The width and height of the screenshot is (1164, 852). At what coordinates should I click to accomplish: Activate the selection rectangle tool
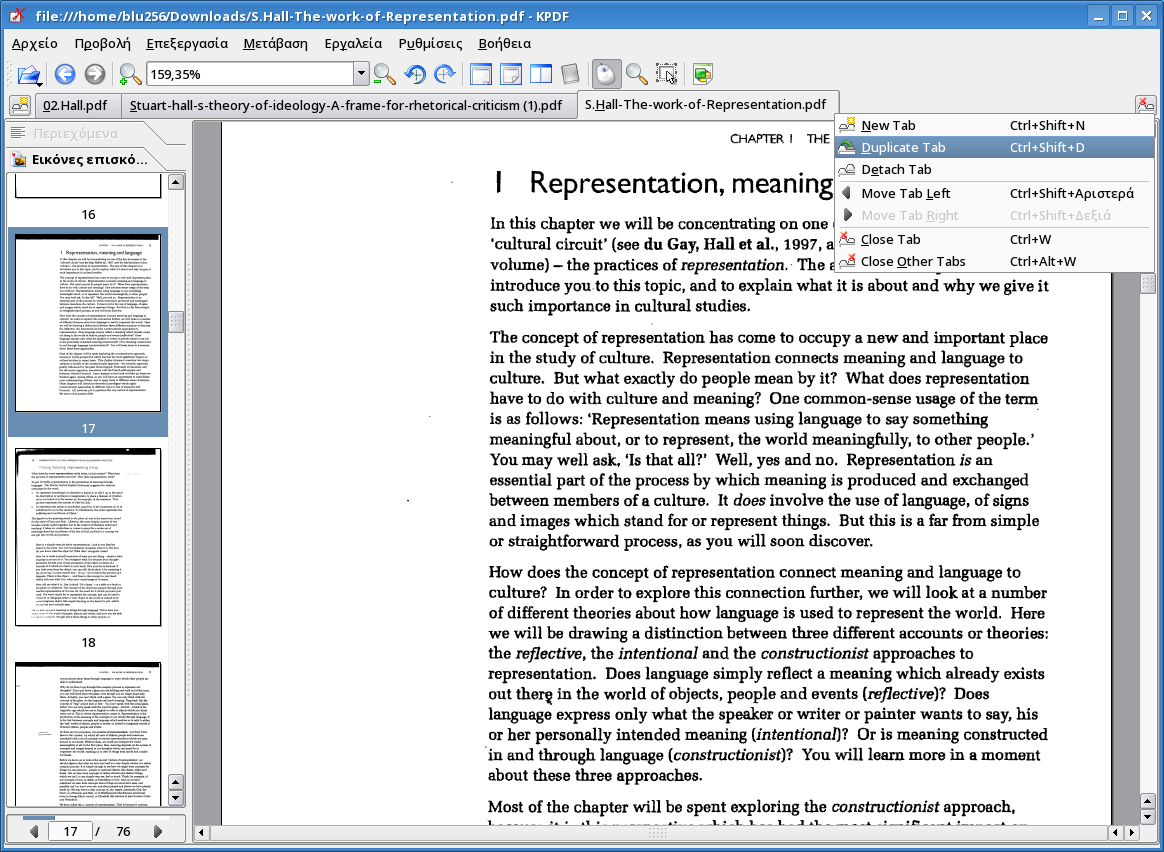click(x=666, y=74)
